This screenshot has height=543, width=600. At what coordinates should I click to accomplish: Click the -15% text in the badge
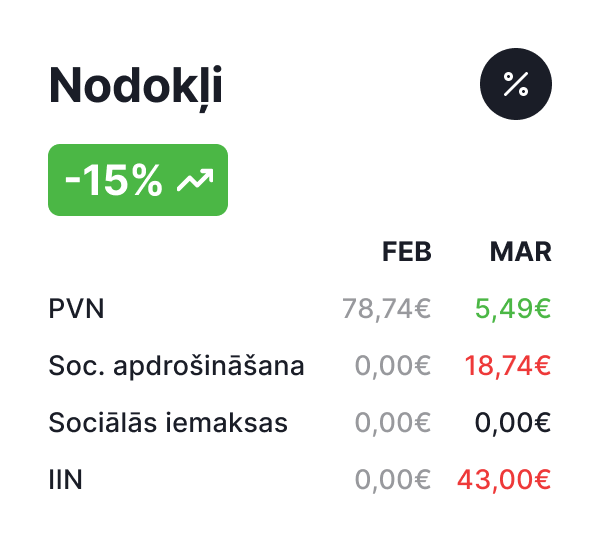point(114,180)
